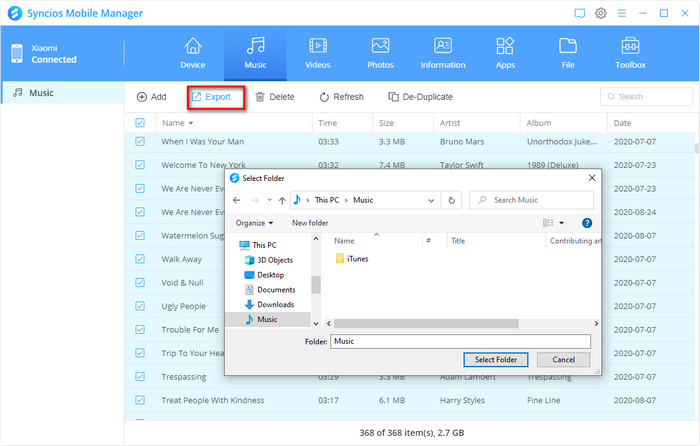Viewport: 700px width, 446px height.
Task: Switch to the Music tab
Action: tap(255, 53)
